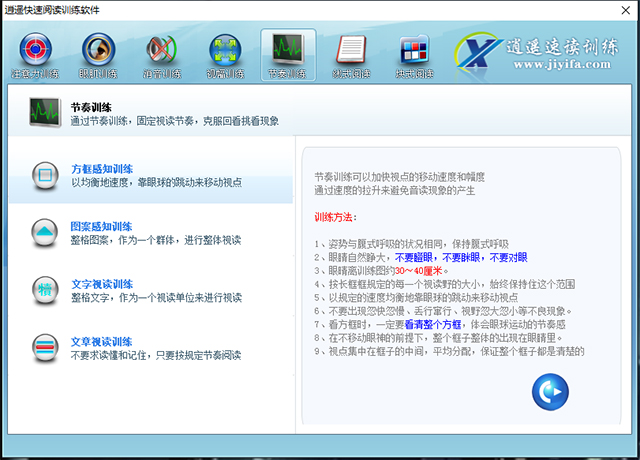The height and width of the screenshot is (460, 640).
Task: Click description 整格文字，作为一个视读单位来进行视读
Action: [x=157, y=298]
